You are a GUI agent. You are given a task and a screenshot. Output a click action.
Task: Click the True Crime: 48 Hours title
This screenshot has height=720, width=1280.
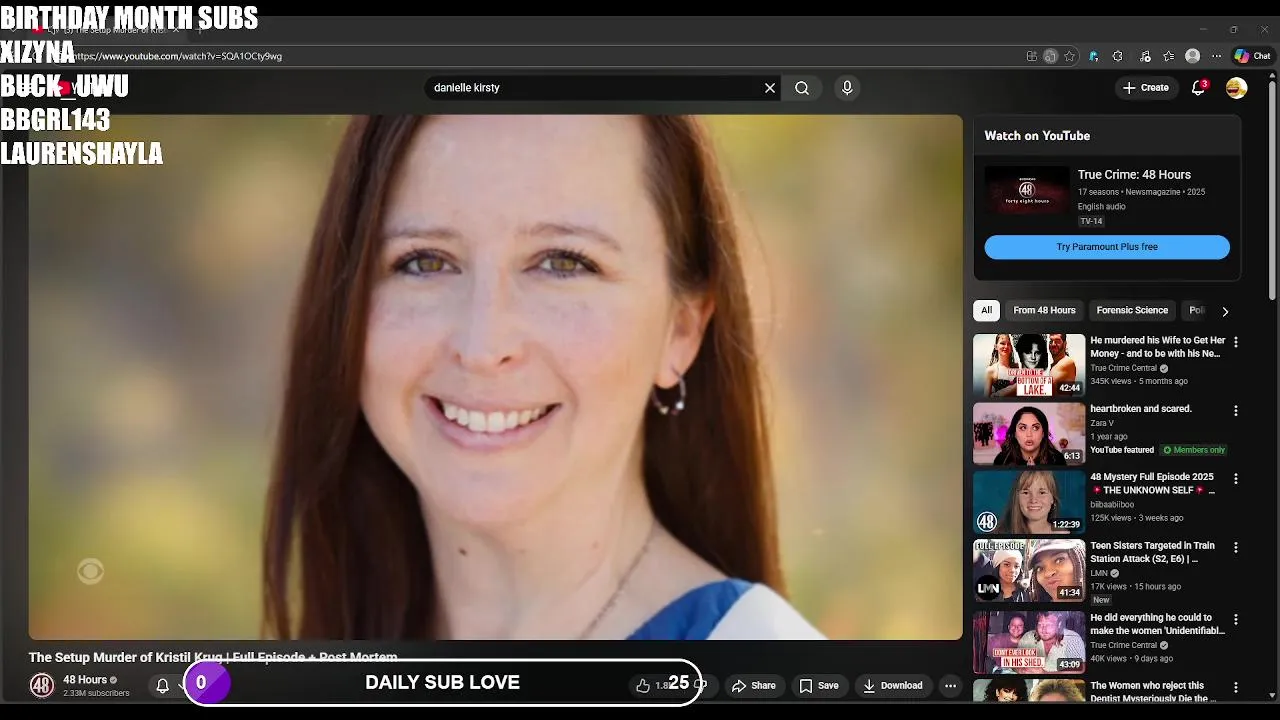(x=1134, y=175)
